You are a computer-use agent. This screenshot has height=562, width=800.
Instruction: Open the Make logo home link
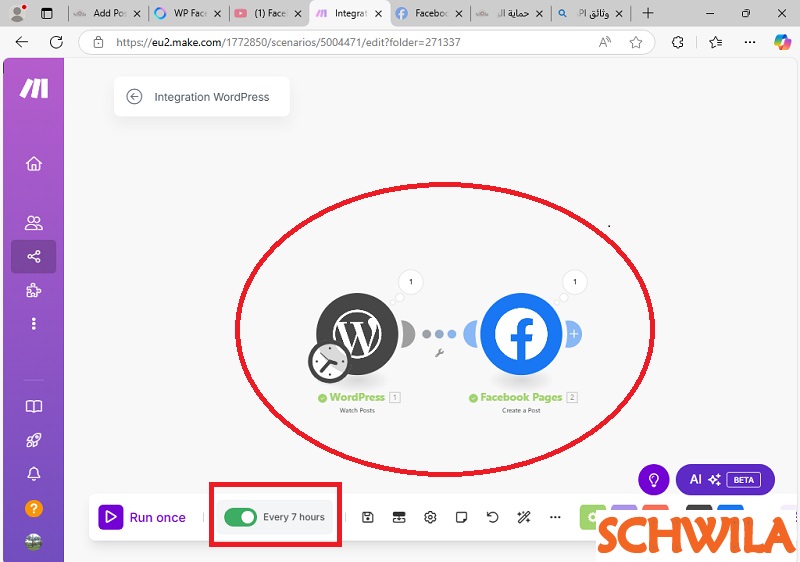tap(34, 88)
